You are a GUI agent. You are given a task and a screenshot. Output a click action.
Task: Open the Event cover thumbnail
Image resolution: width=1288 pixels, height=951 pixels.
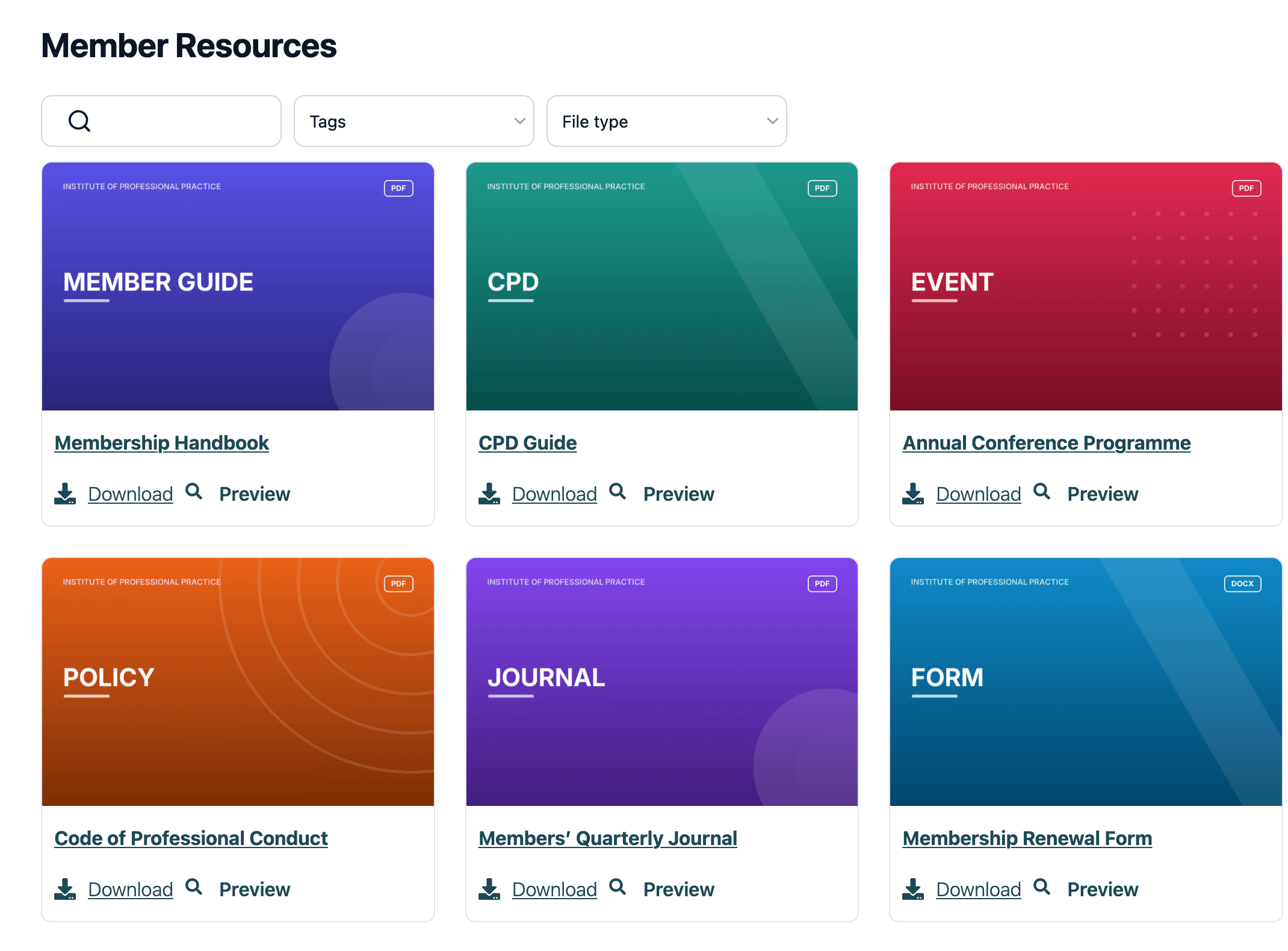tap(1086, 287)
